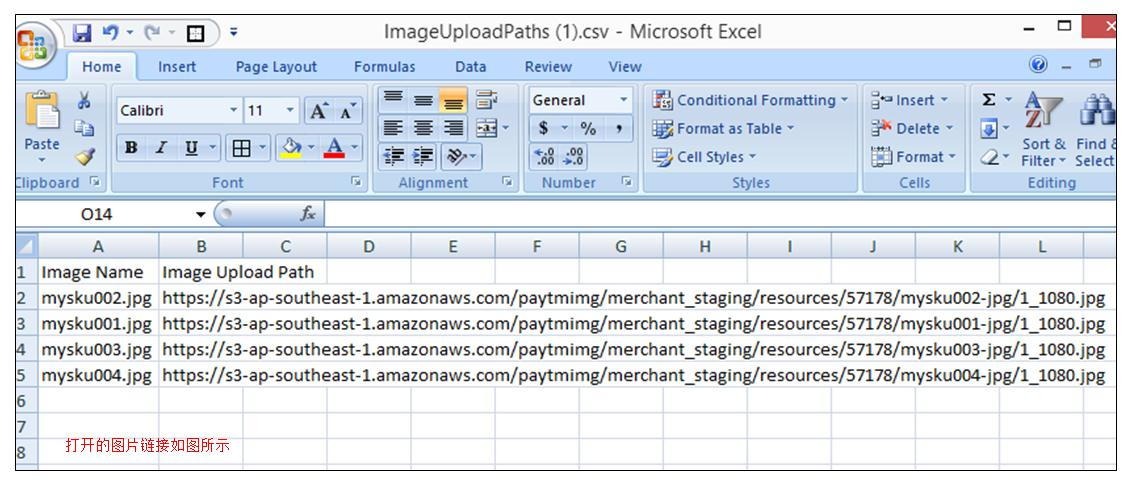Set top vertical alignment
This screenshot has width=1128, height=488.
393,100
